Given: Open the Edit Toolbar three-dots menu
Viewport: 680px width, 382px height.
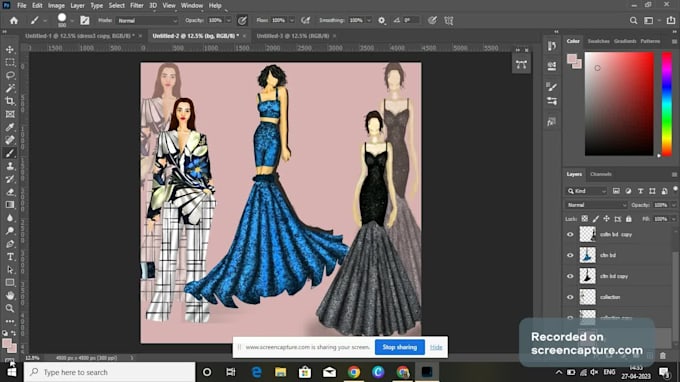Looking at the screenshot, I should point(10,321).
